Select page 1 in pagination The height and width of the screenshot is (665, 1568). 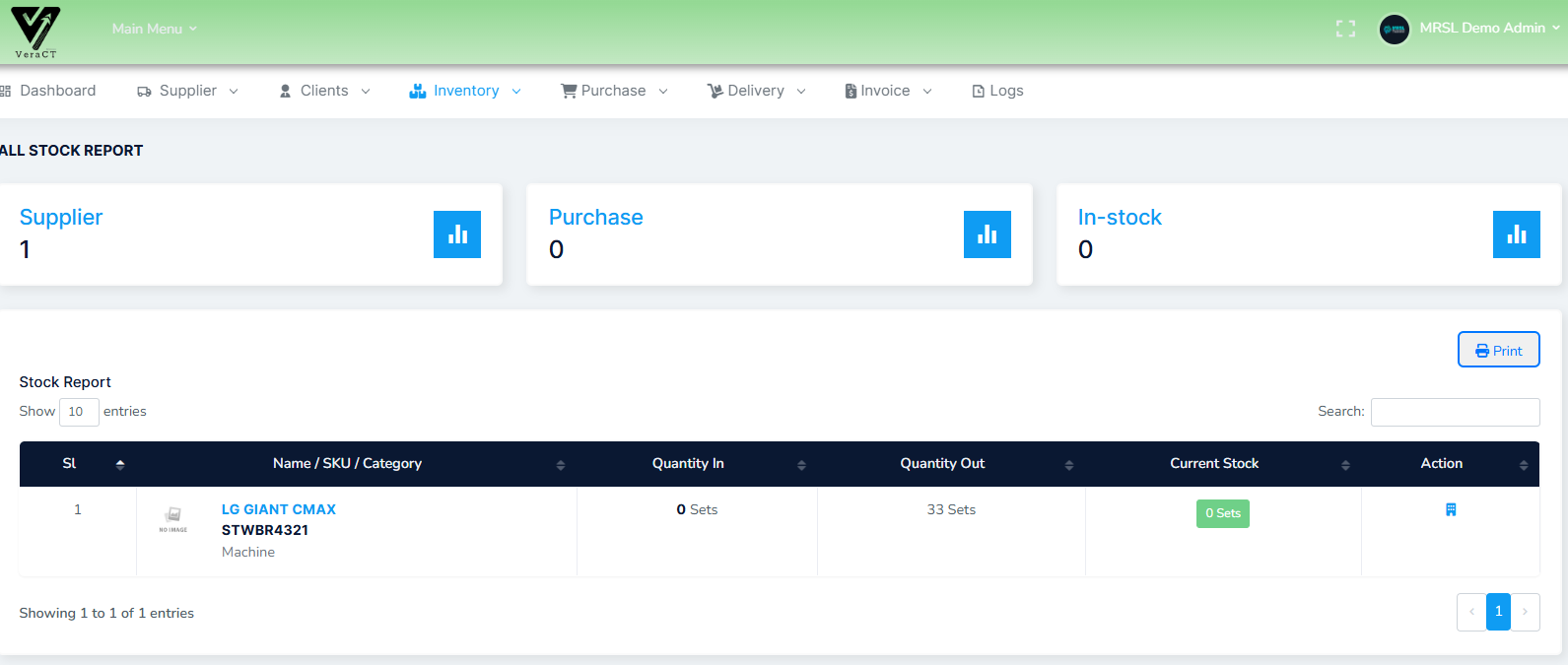pyautogui.click(x=1498, y=612)
